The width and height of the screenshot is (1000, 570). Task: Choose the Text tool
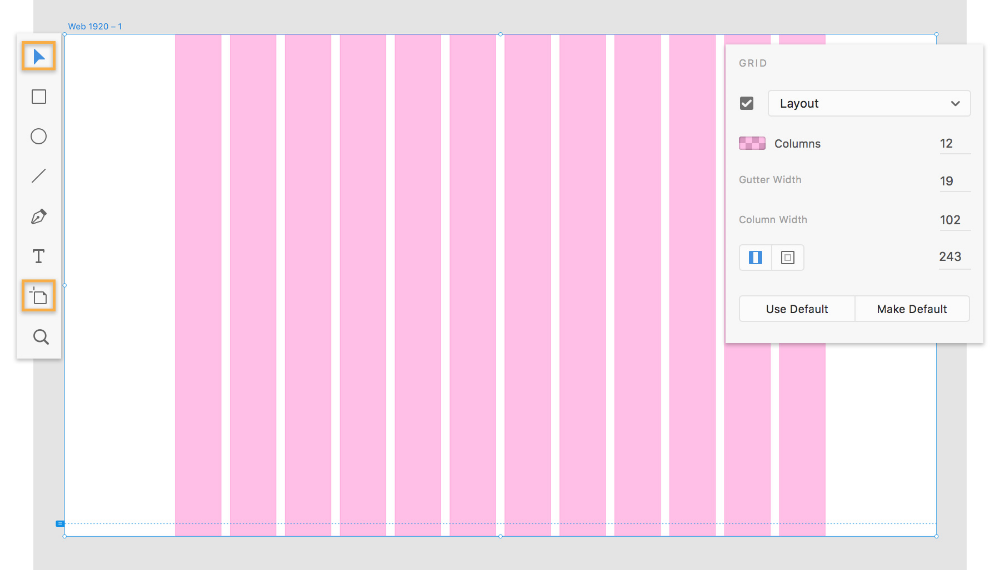point(39,256)
